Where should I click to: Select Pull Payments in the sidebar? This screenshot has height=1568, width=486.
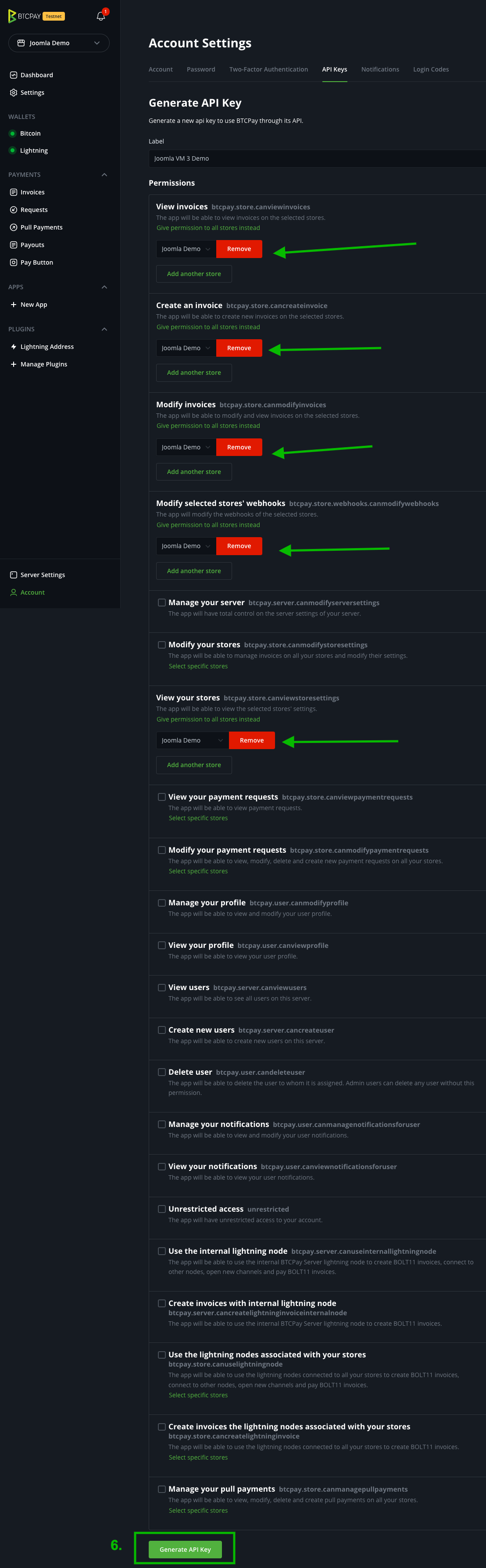tap(41, 227)
